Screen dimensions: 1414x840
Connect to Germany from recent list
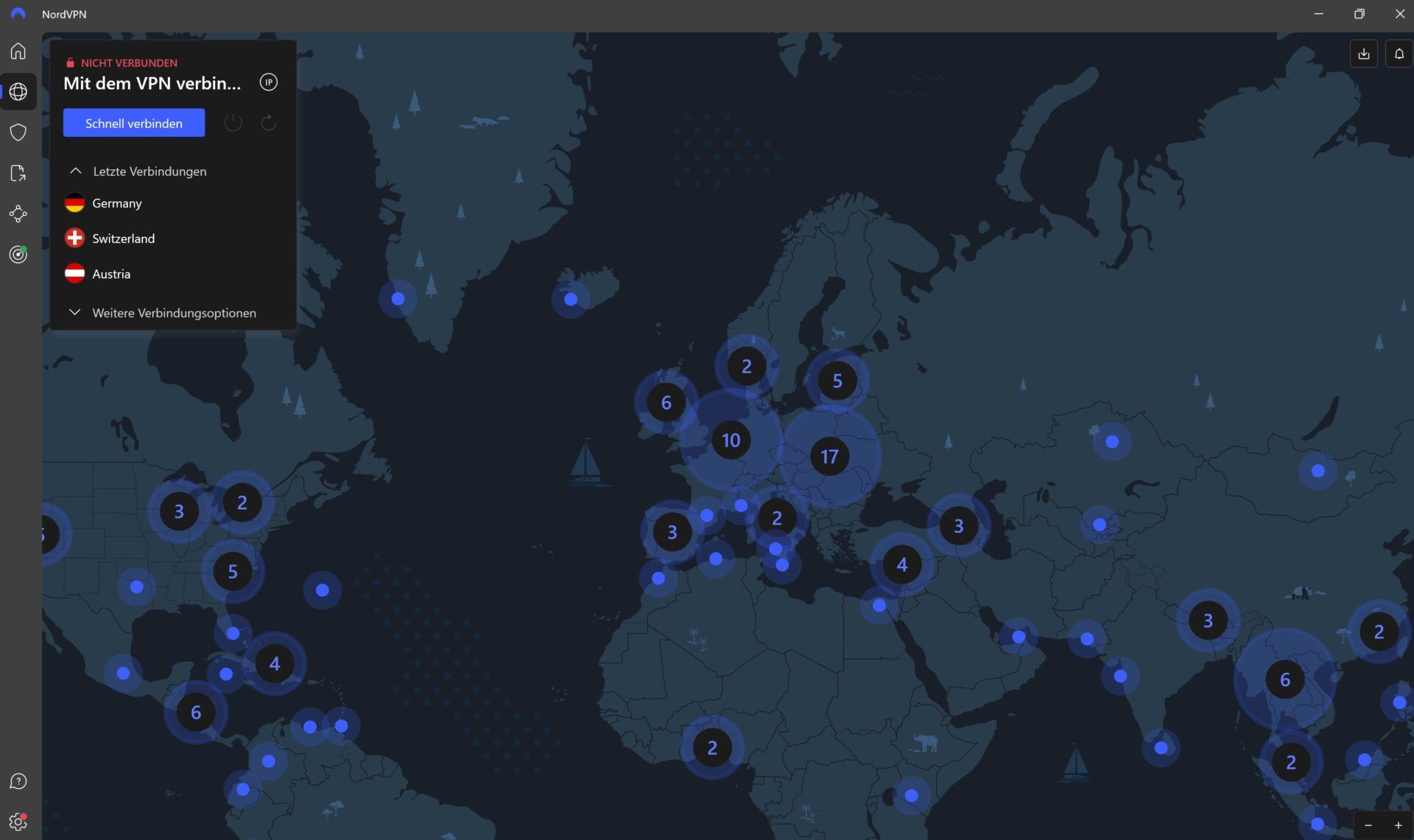(173, 203)
